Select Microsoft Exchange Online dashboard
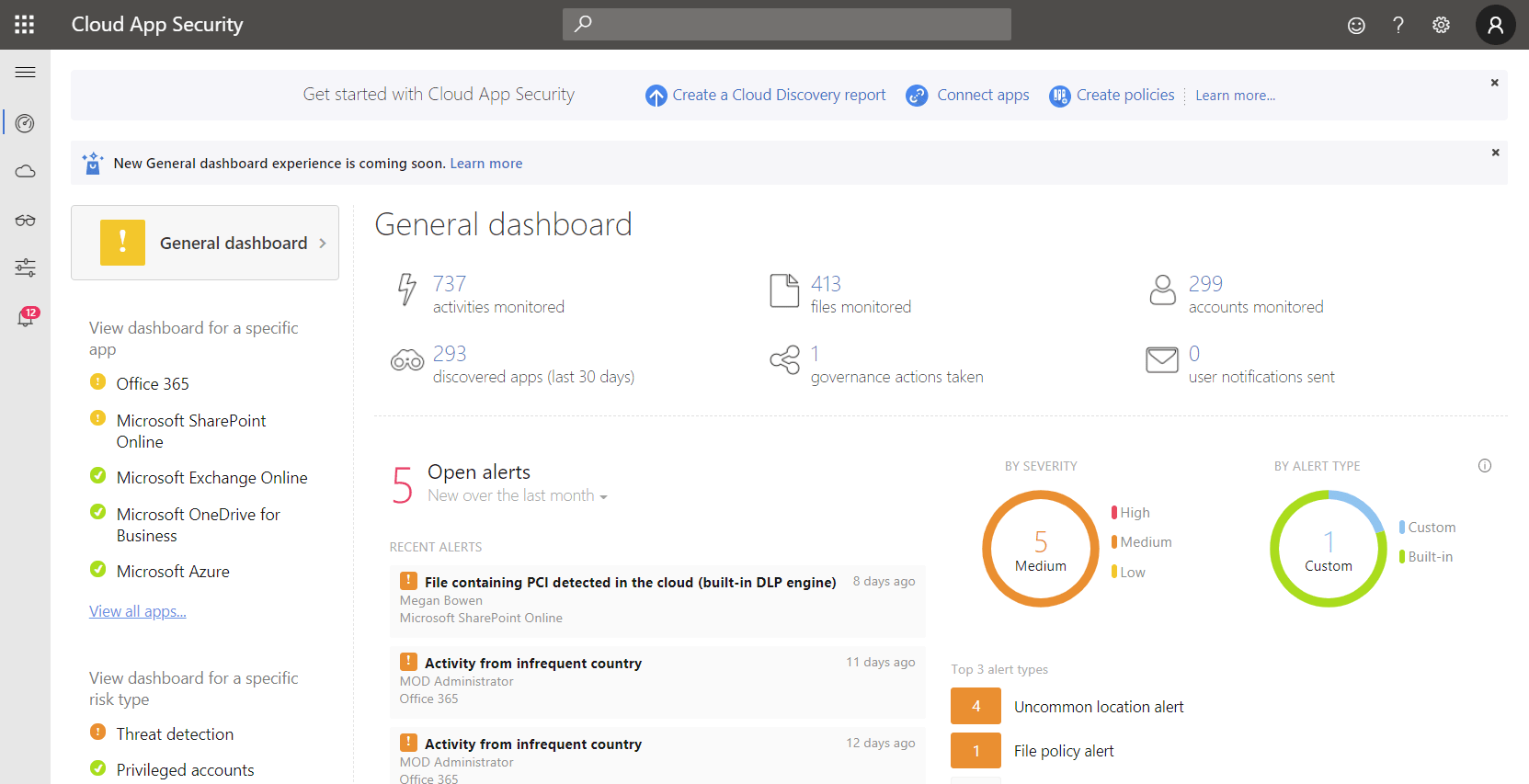Viewport: 1529px width, 784px height. point(212,478)
